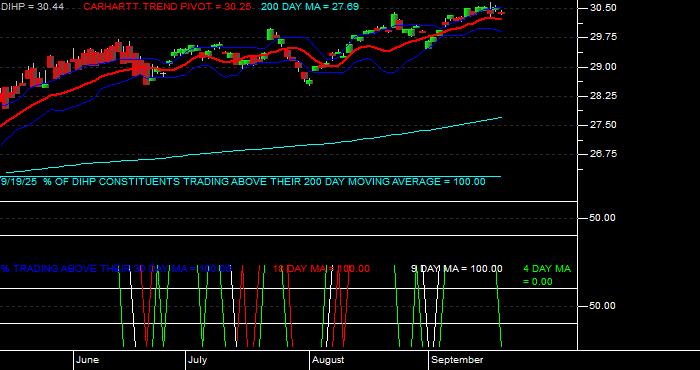This screenshot has width=700, height=370.
Task: Click the green 4 Day MA = 0.00 label
Action: [x=547, y=275]
